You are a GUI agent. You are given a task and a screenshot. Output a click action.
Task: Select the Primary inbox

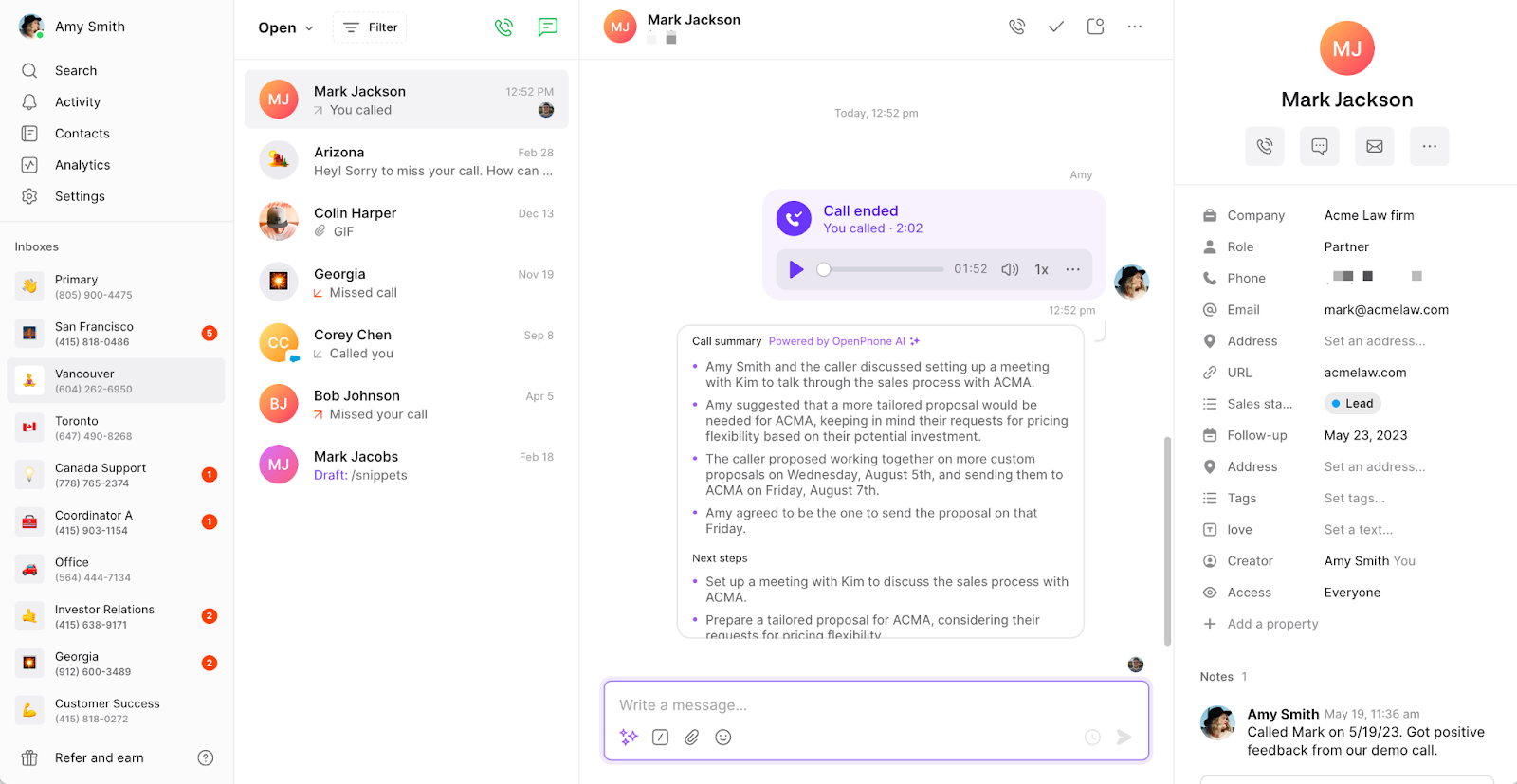[x=116, y=286]
